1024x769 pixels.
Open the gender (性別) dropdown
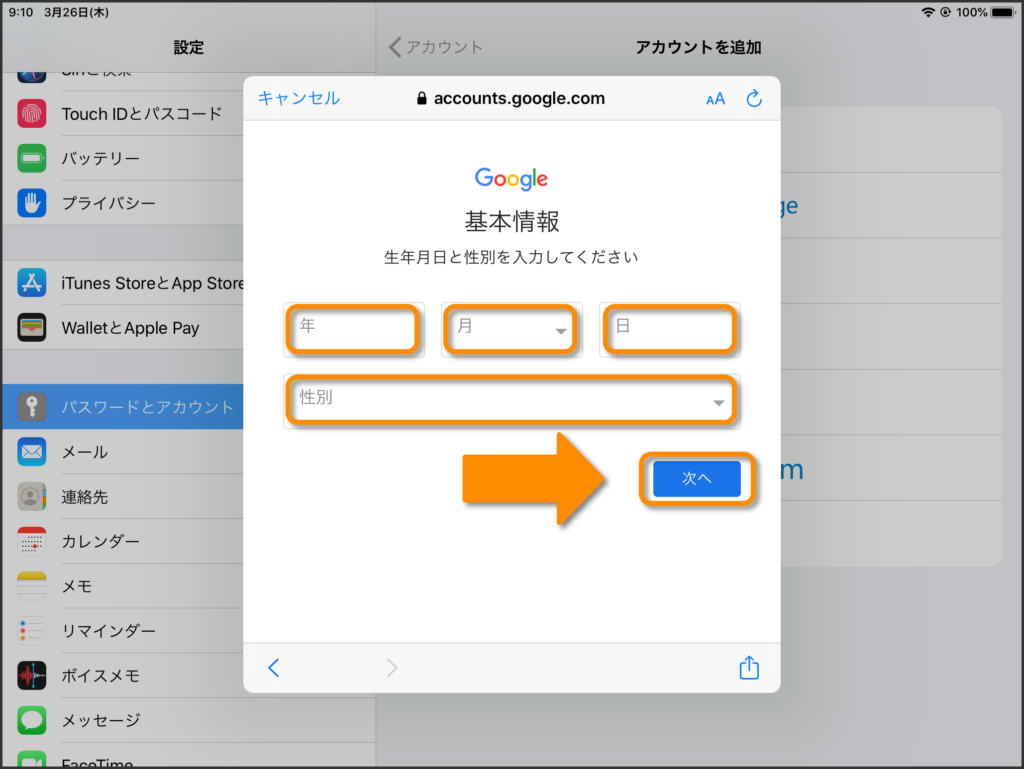pyautogui.click(x=511, y=400)
